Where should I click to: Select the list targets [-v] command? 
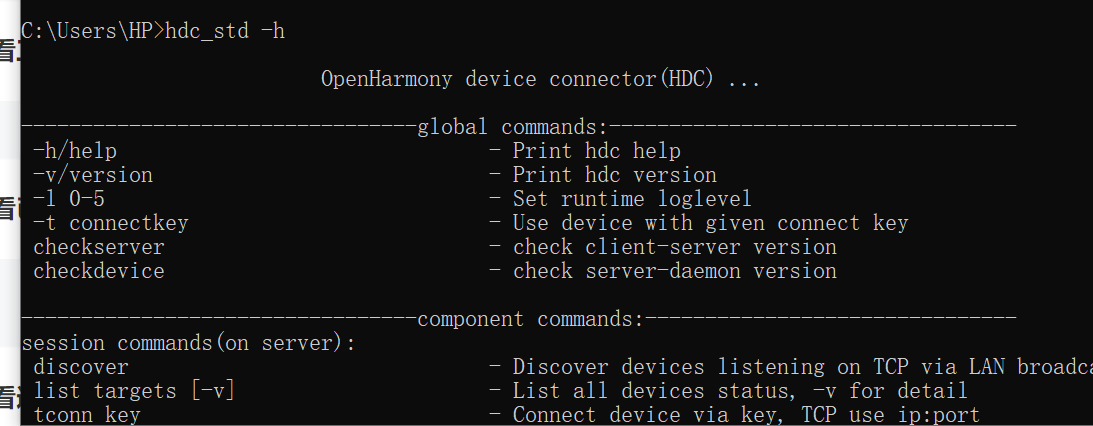[x=135, y=391]
